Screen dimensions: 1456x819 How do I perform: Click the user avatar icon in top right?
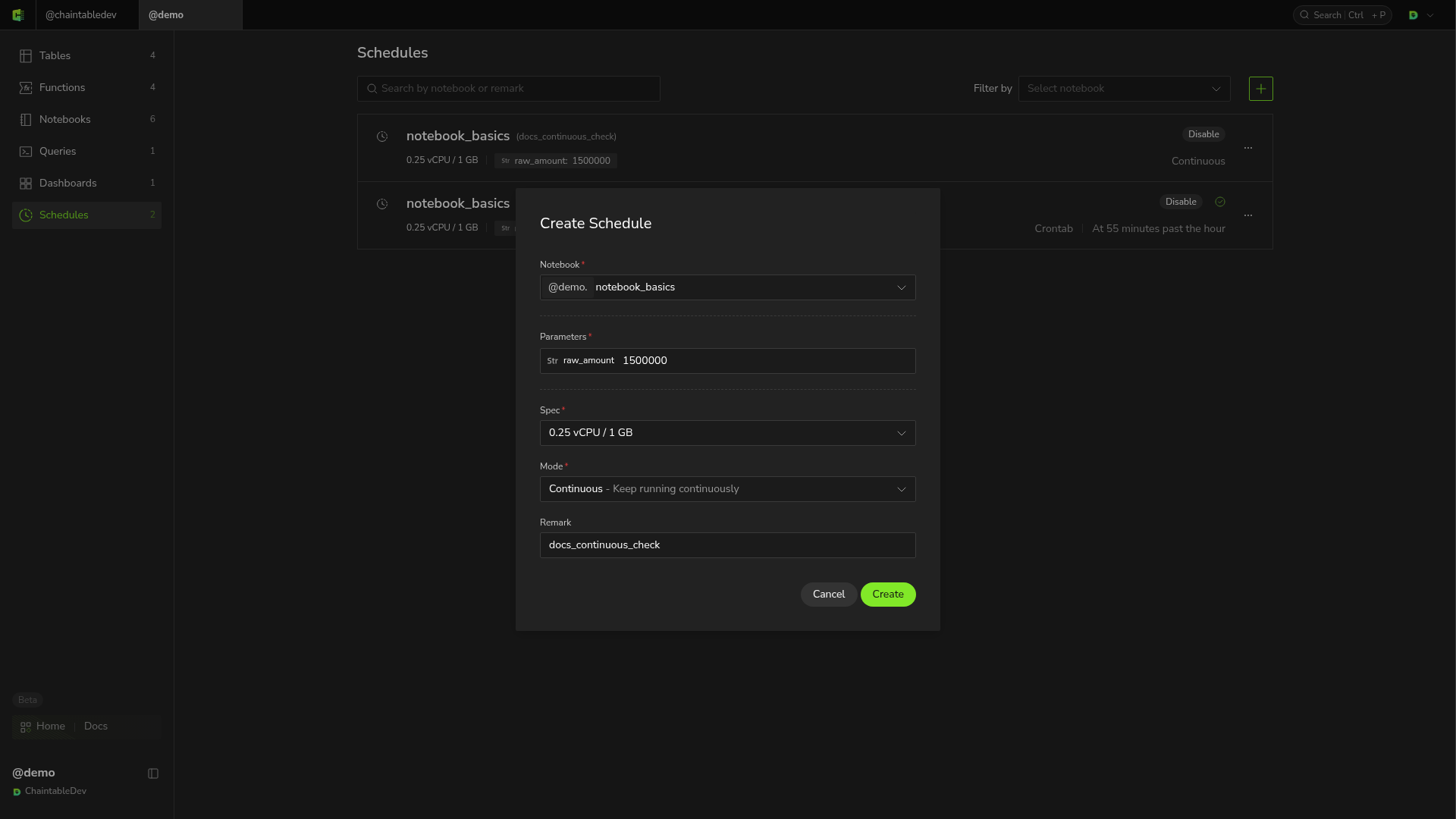point(1414,15)
